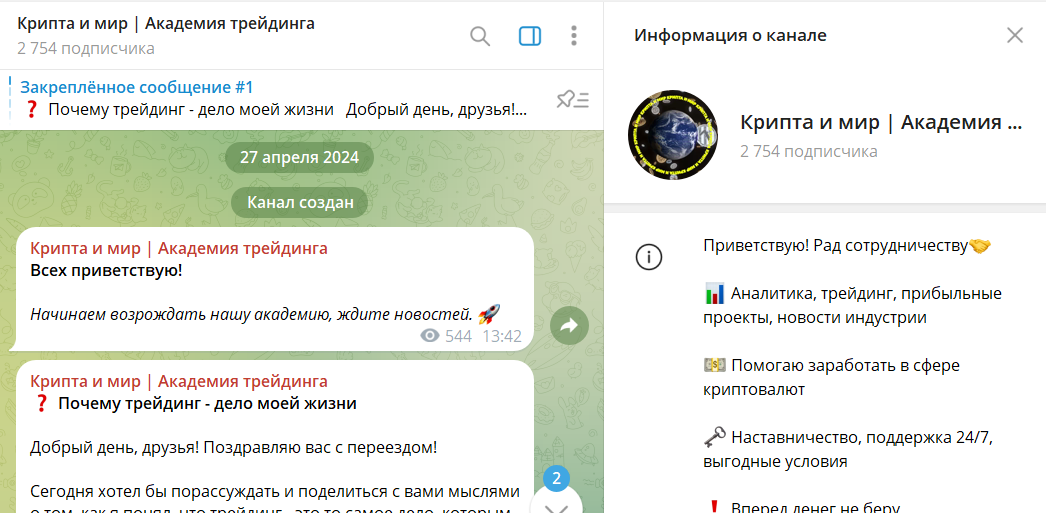Click 'Канал создан' service message
Viewport: 1046px width, 513px height.
coord(300,203)
